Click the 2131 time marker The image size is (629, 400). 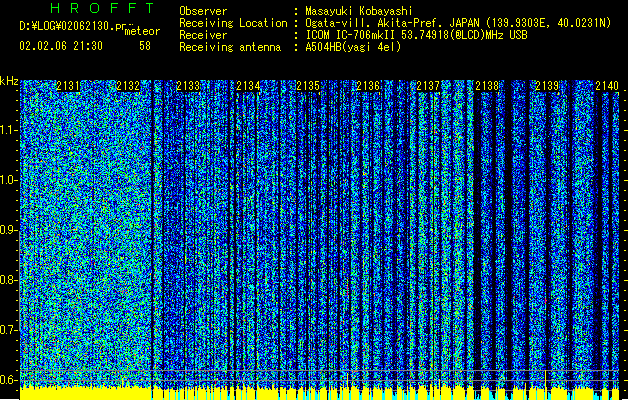click(x=68, y=86)
